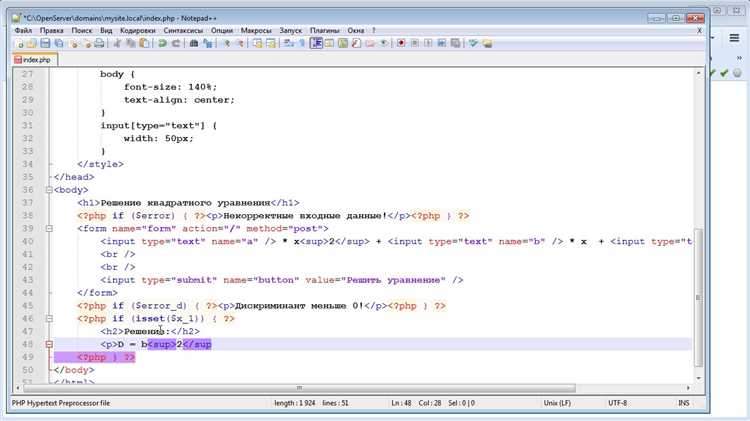This screenshot has width=750, height=421.
Task: Click the run macro multiple times icon
Action: (x=441, y=44)
